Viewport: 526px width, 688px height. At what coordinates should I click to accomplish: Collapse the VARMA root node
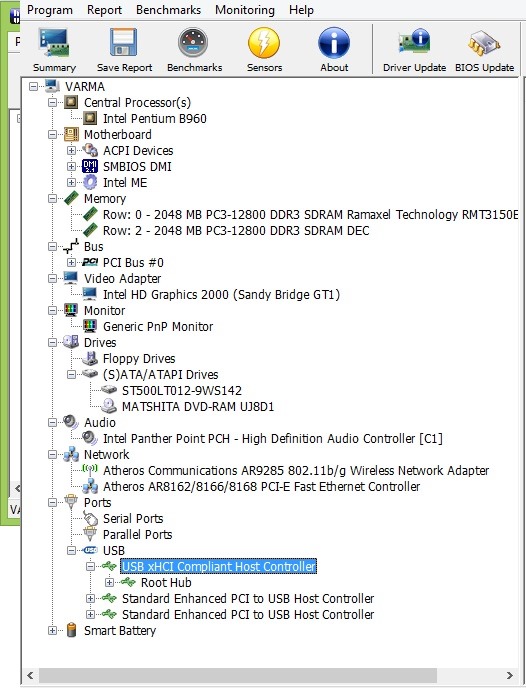[33, 86]
